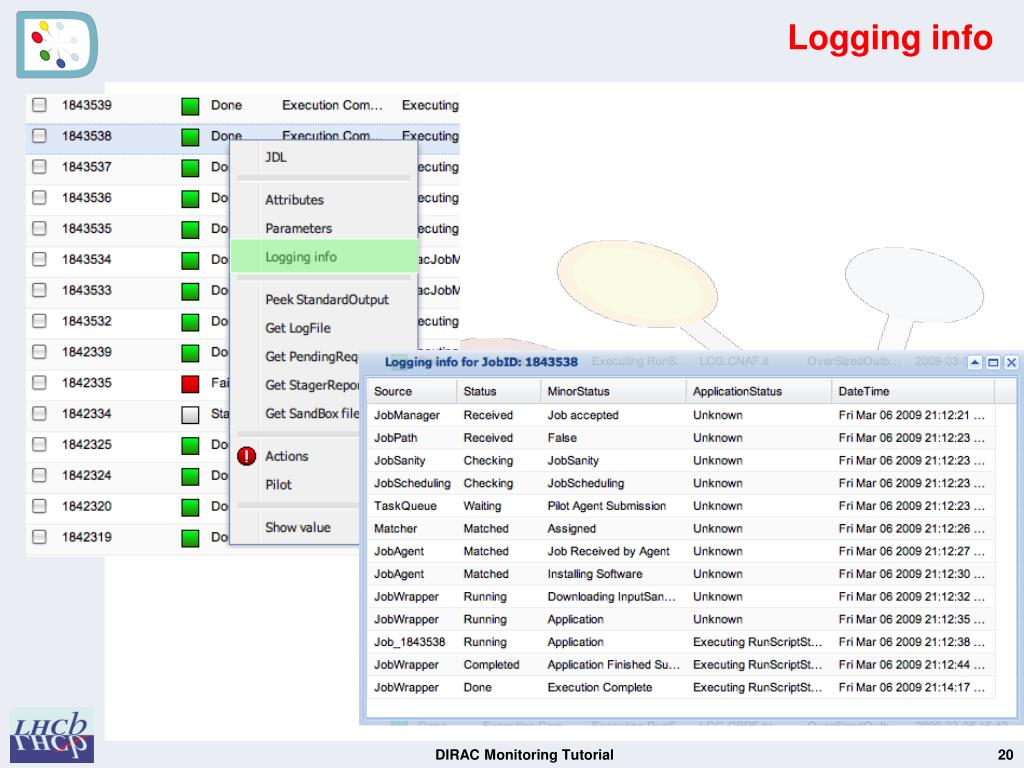Click green status icon of job 1843532
Viewport: 1024px width, 768px height.
(x=190, y=322)
